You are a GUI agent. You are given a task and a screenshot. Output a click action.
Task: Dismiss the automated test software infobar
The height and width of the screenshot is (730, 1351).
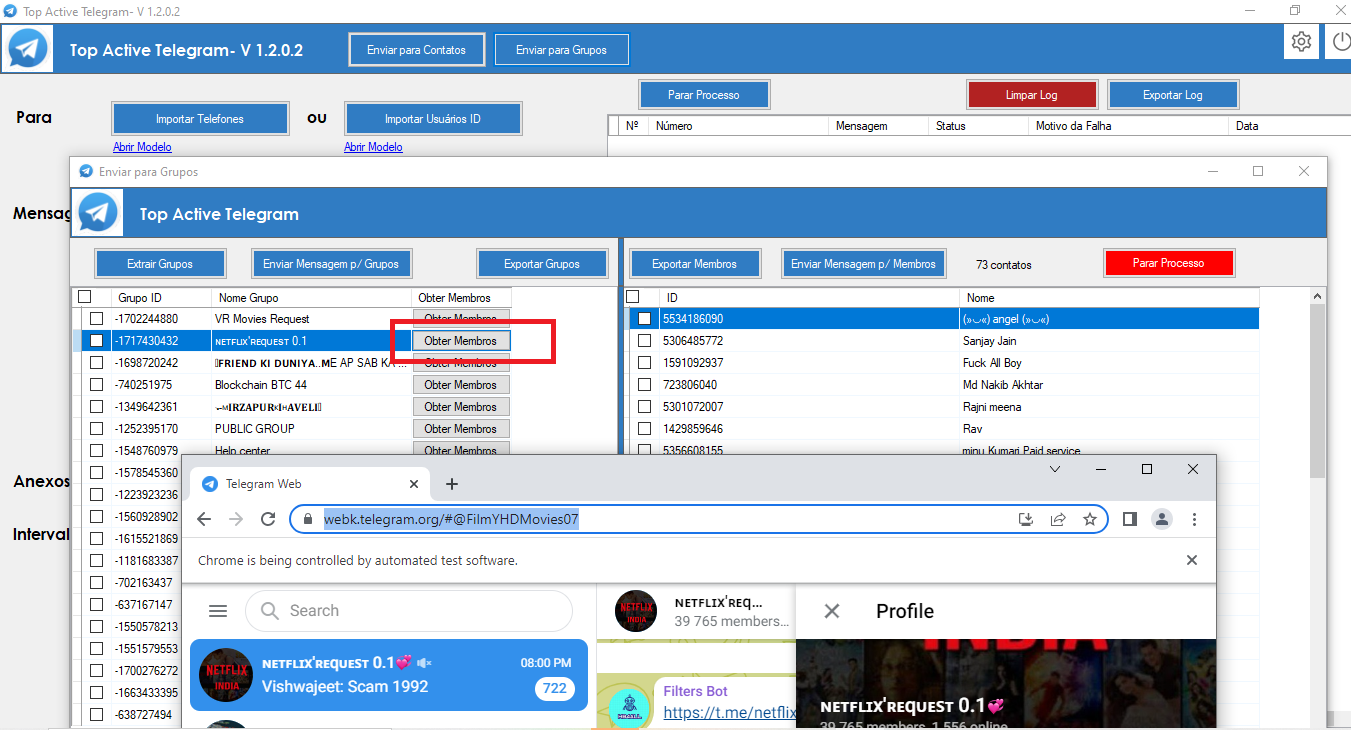[x=1192, y=561]
